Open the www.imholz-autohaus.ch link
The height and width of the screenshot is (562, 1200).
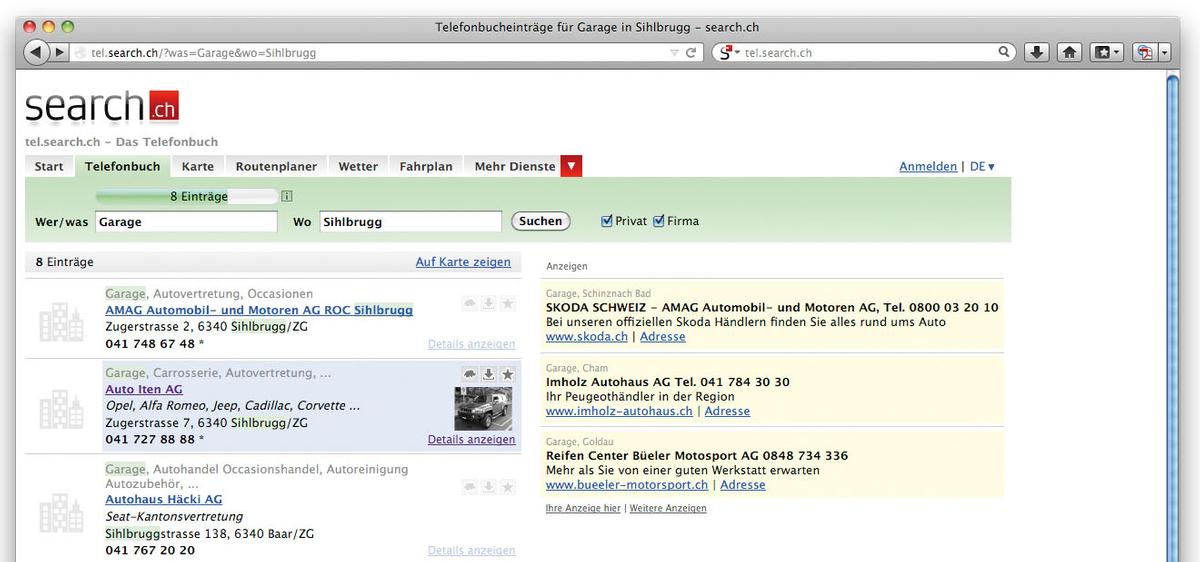coord(619,411)
